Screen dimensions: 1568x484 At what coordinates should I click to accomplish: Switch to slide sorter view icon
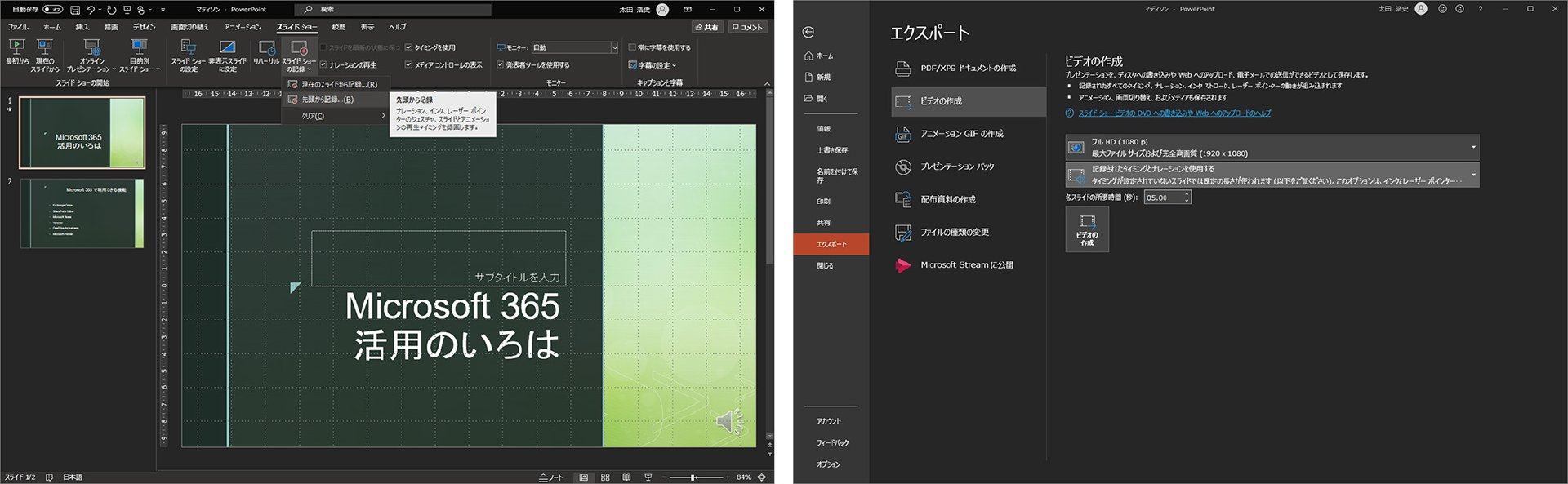(605, 477)
